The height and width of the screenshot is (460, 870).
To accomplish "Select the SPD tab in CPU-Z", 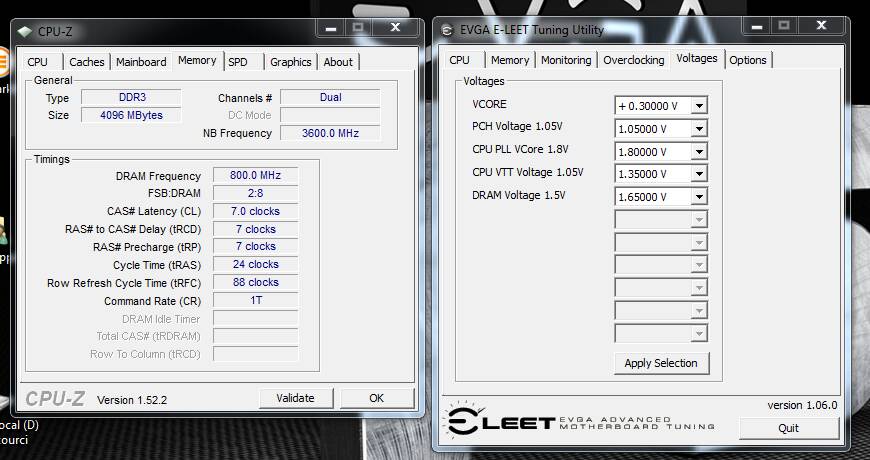I will (x=238, y=62).
